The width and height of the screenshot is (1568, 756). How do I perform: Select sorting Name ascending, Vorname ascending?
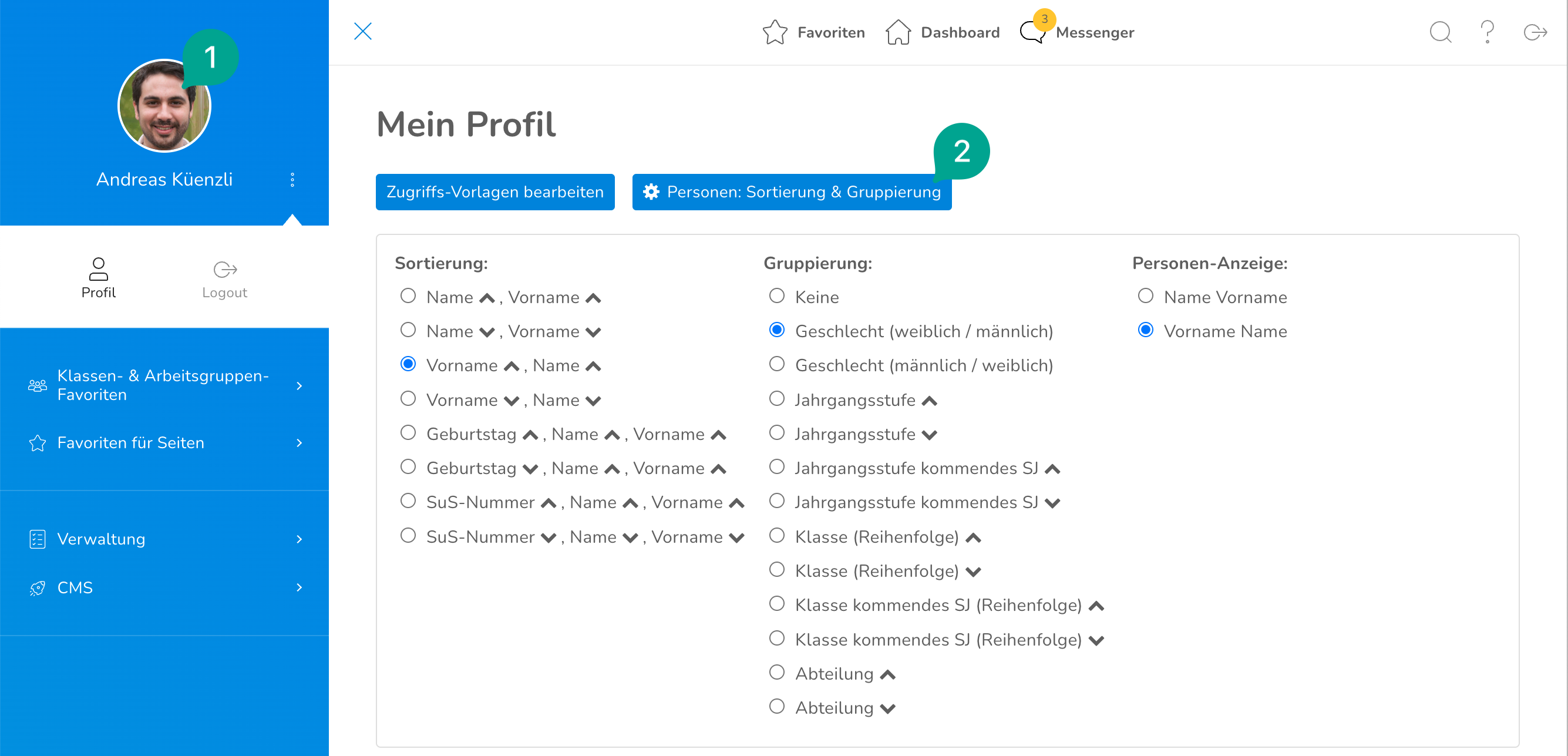[x=408, y=296]
